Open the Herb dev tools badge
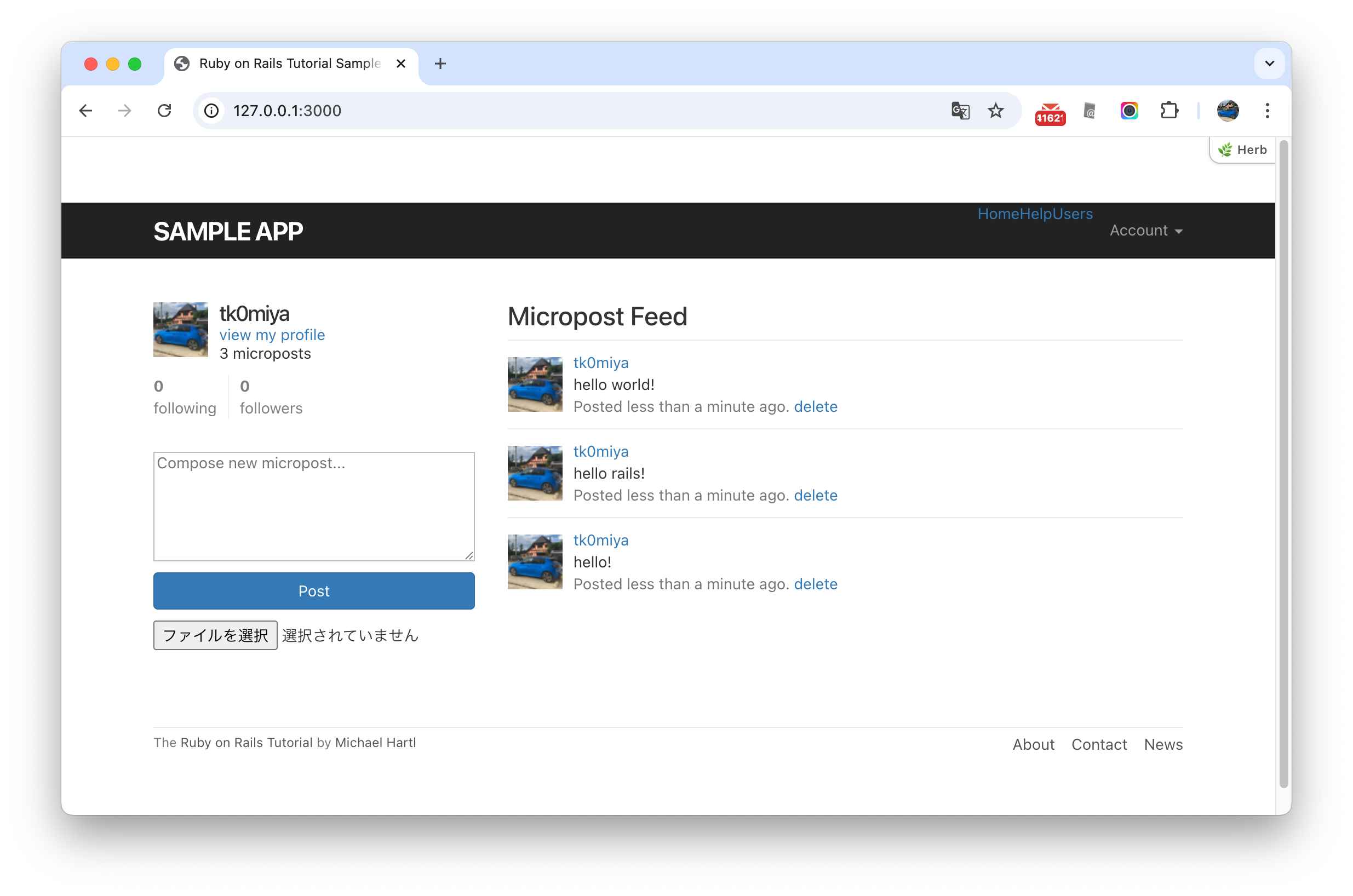 point(1243,150)
